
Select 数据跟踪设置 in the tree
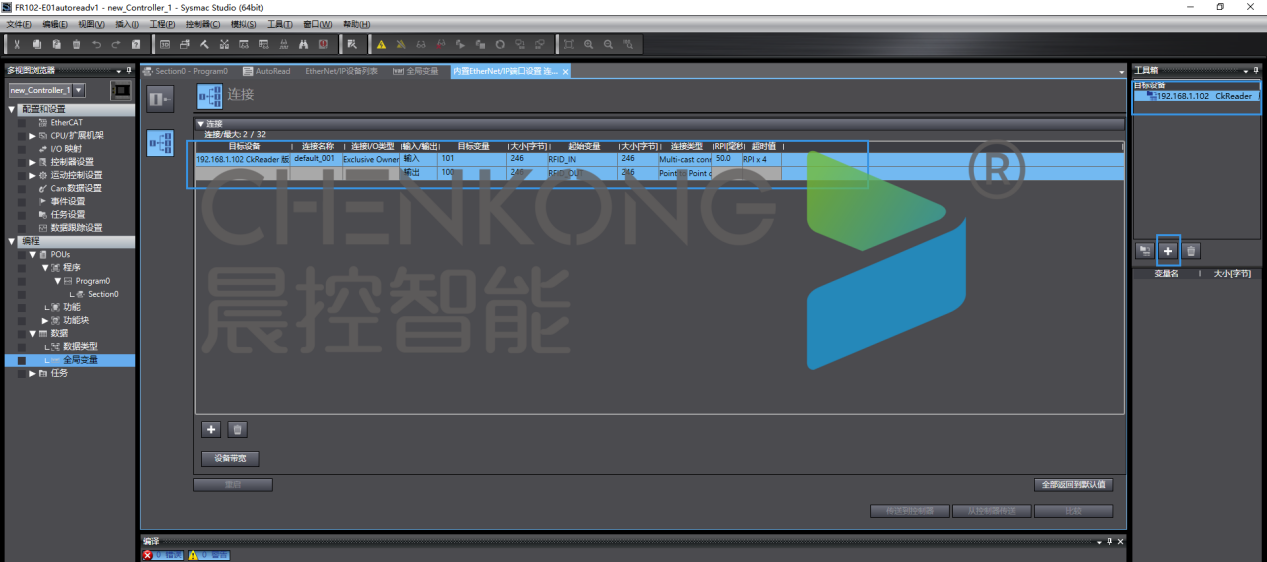76,227
